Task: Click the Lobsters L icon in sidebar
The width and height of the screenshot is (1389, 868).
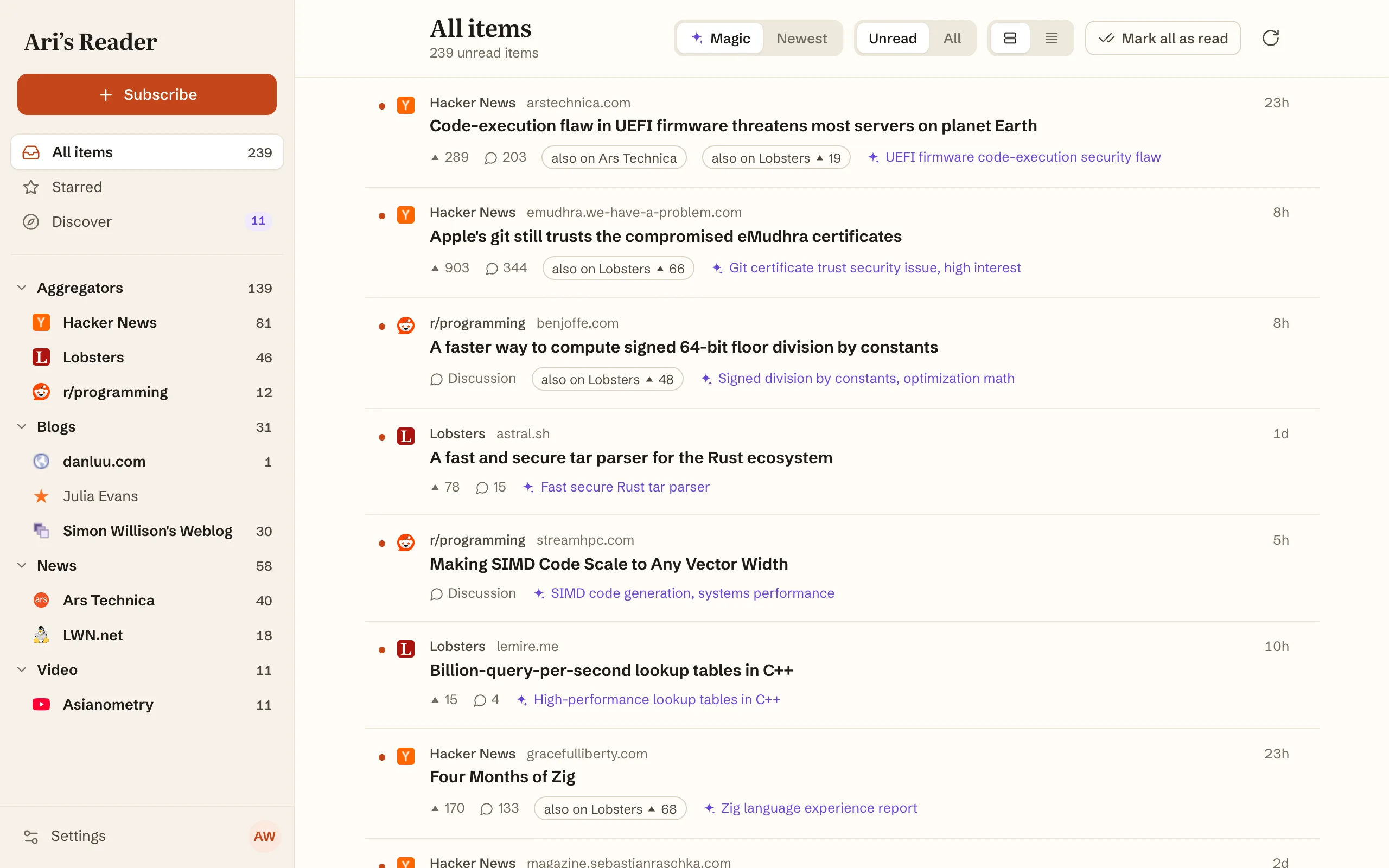Action: coord(41,357)
